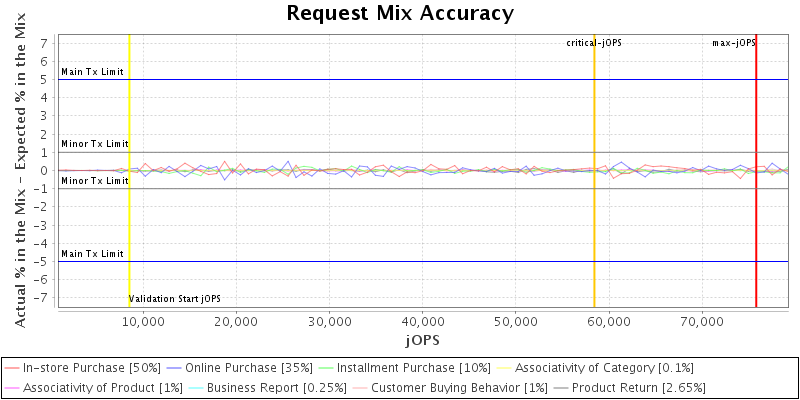
Task: Click the Main Tx Limit label at -5
Action: [x=92, y=254]
